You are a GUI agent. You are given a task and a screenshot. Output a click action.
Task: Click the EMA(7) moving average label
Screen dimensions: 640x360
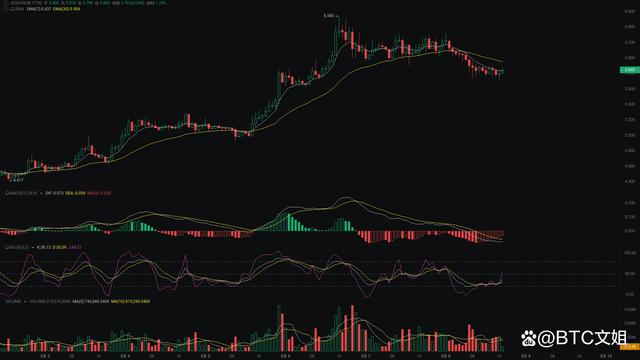click(39, 9)
